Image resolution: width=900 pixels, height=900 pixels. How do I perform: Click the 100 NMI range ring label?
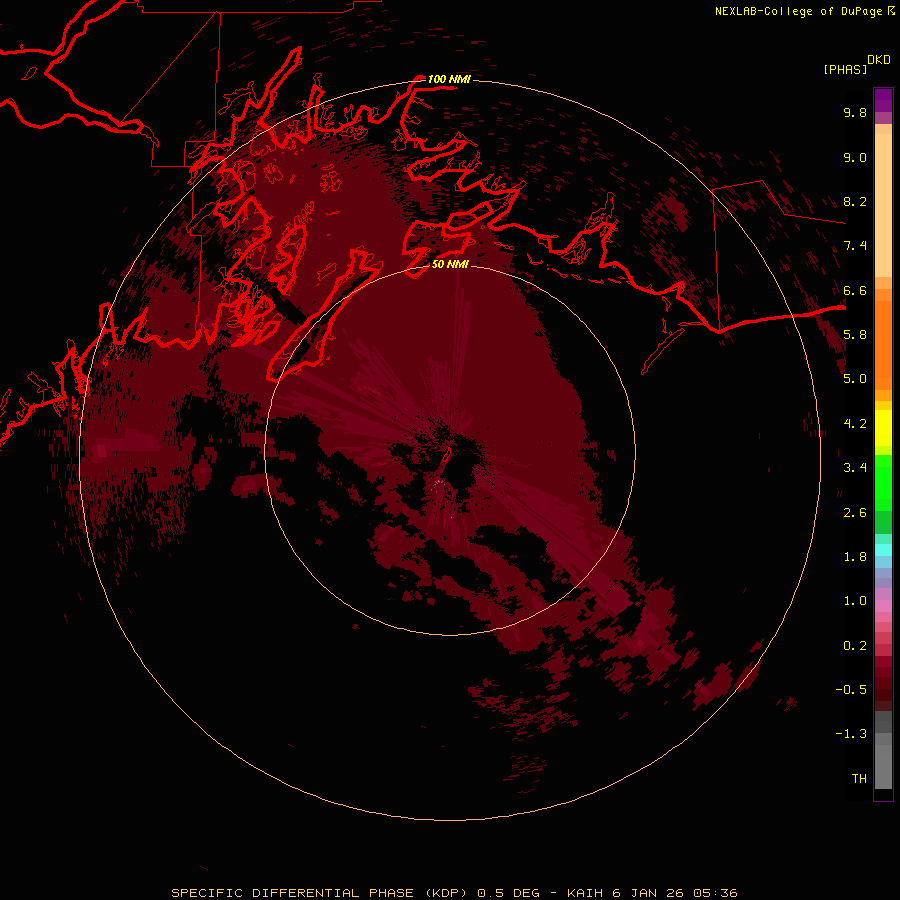tap(449, 79)
